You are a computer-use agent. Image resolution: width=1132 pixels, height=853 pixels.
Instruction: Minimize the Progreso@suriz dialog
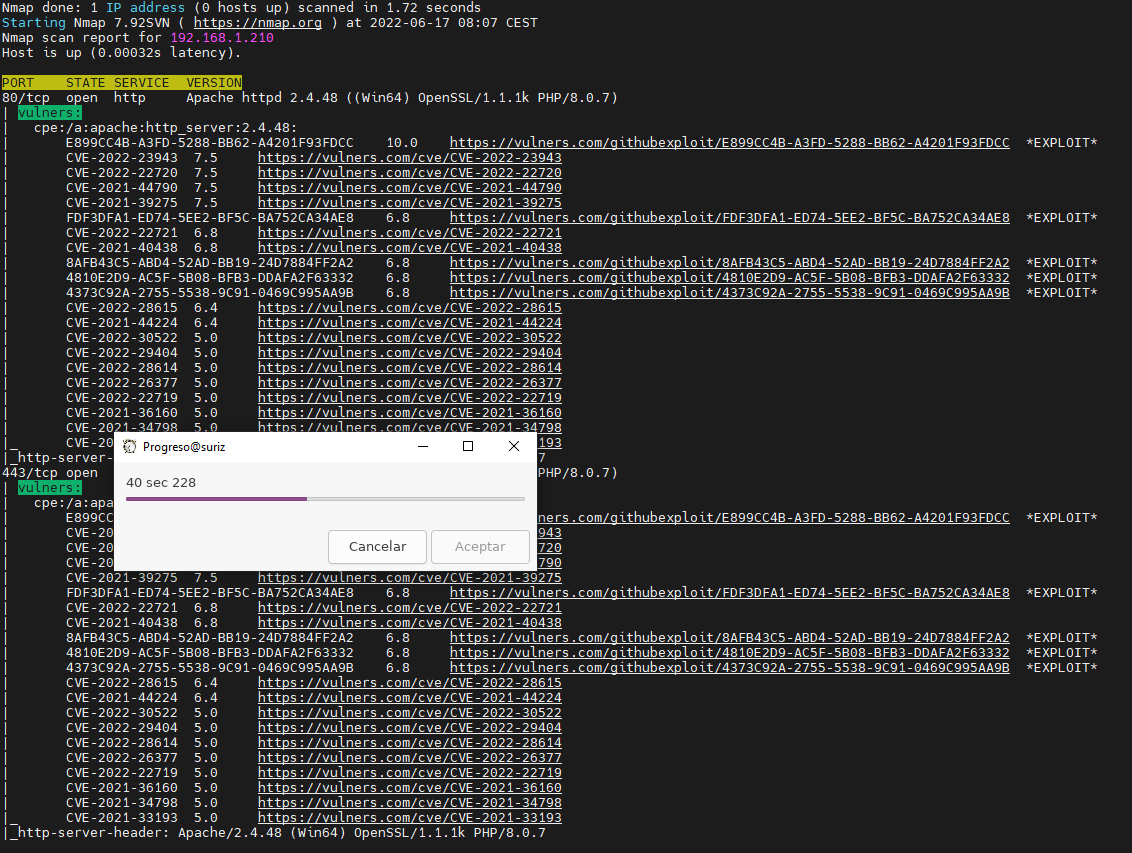(423, 447)
